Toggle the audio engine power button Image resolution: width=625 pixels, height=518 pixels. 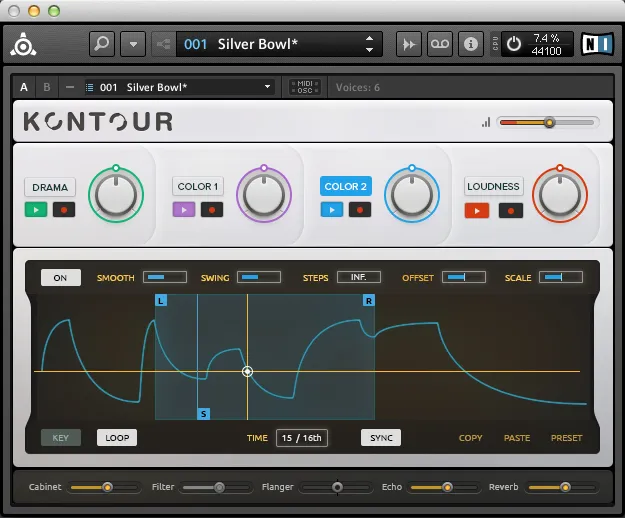pos(514,44)
